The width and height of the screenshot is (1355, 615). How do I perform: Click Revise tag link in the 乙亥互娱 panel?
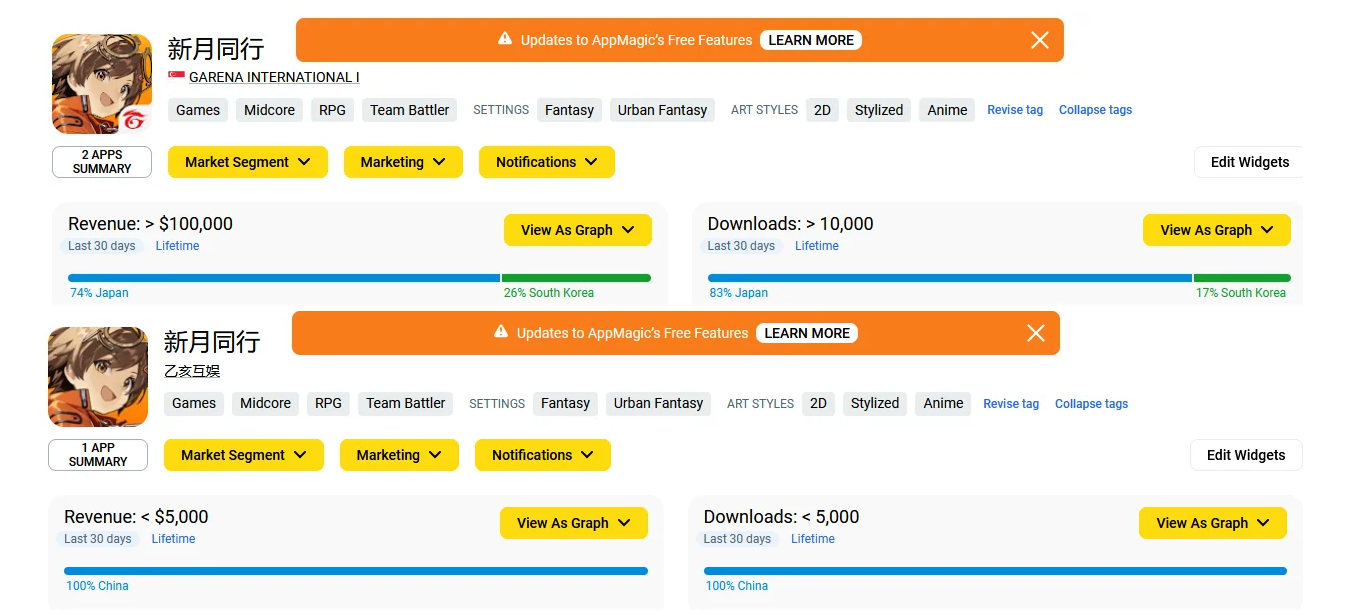[x=1011, y=404]
